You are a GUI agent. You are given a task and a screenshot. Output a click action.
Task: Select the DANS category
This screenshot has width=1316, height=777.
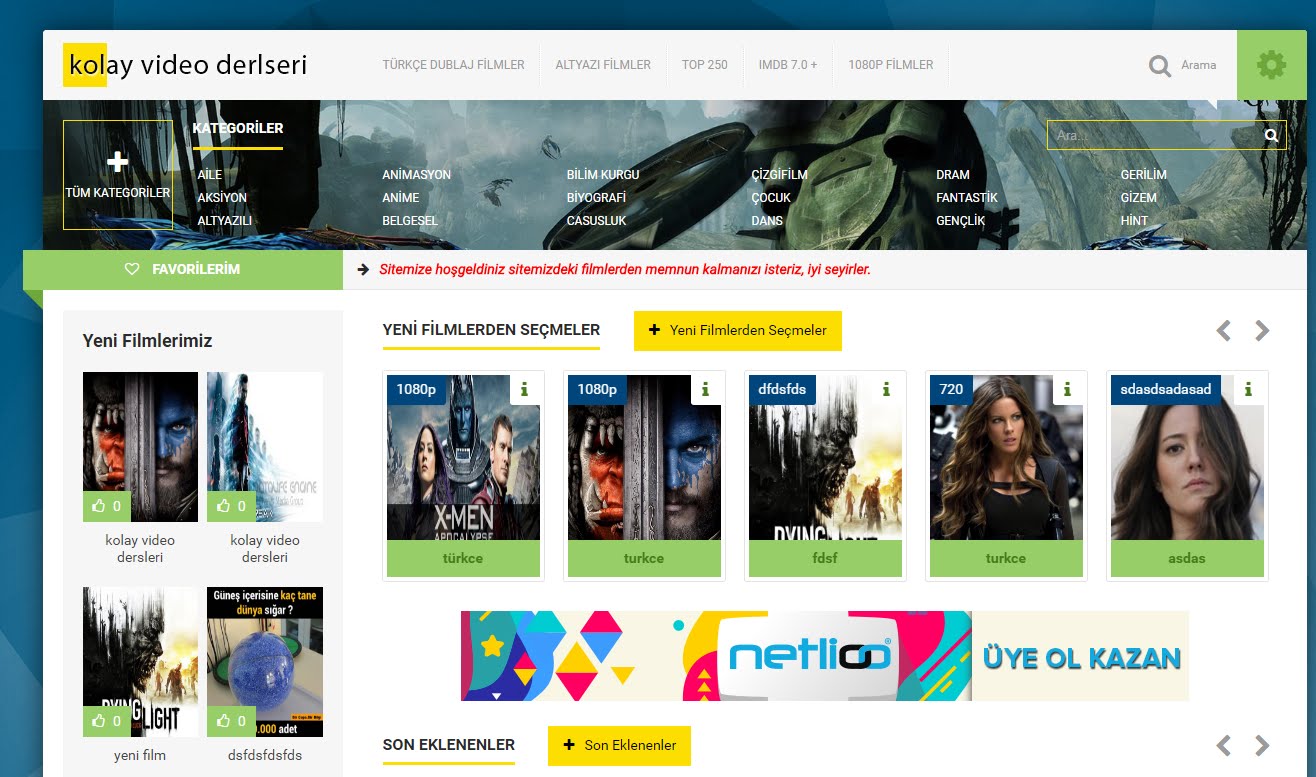point(768,221)
